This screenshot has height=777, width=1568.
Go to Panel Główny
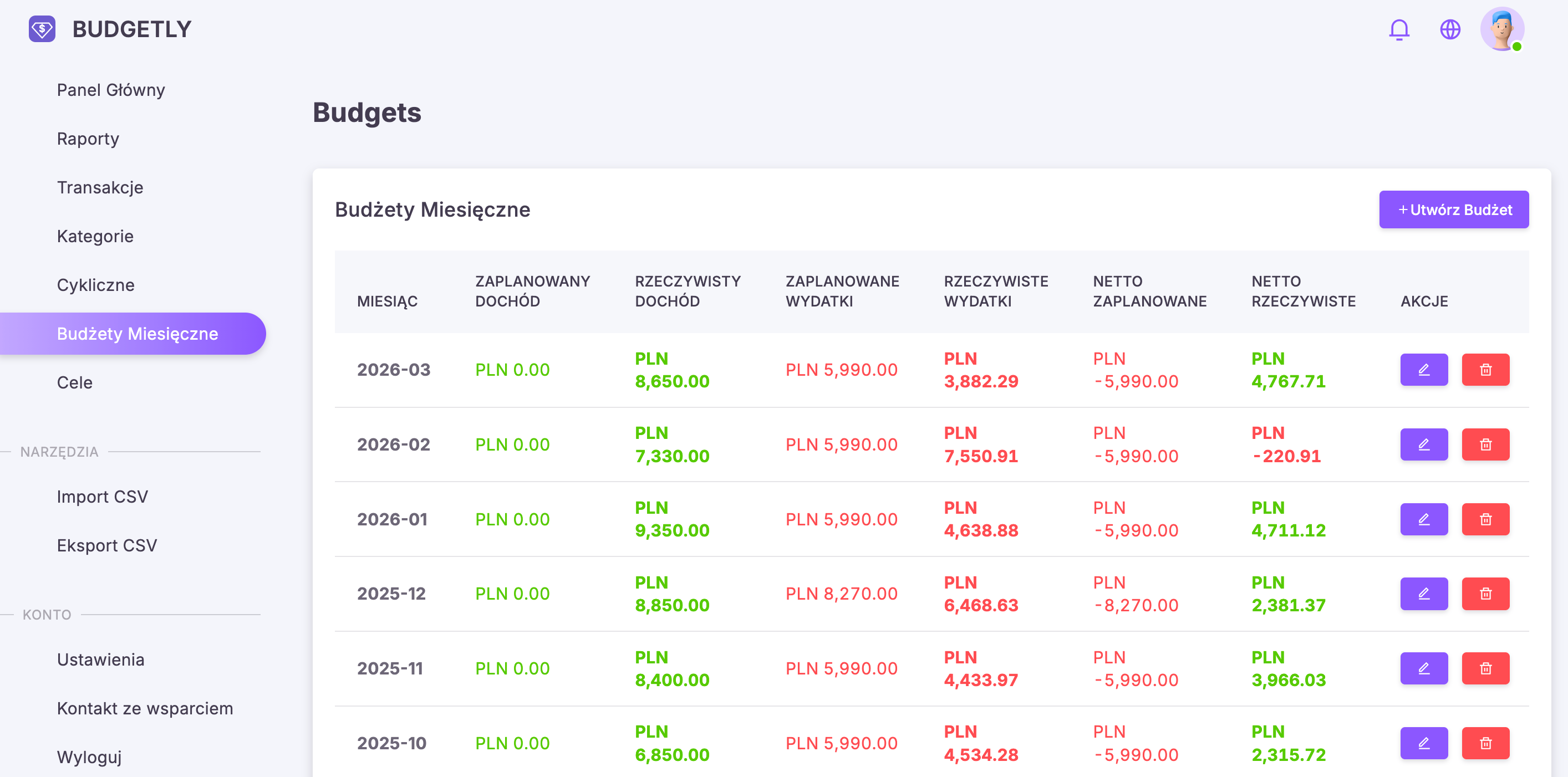pos(111,90)
